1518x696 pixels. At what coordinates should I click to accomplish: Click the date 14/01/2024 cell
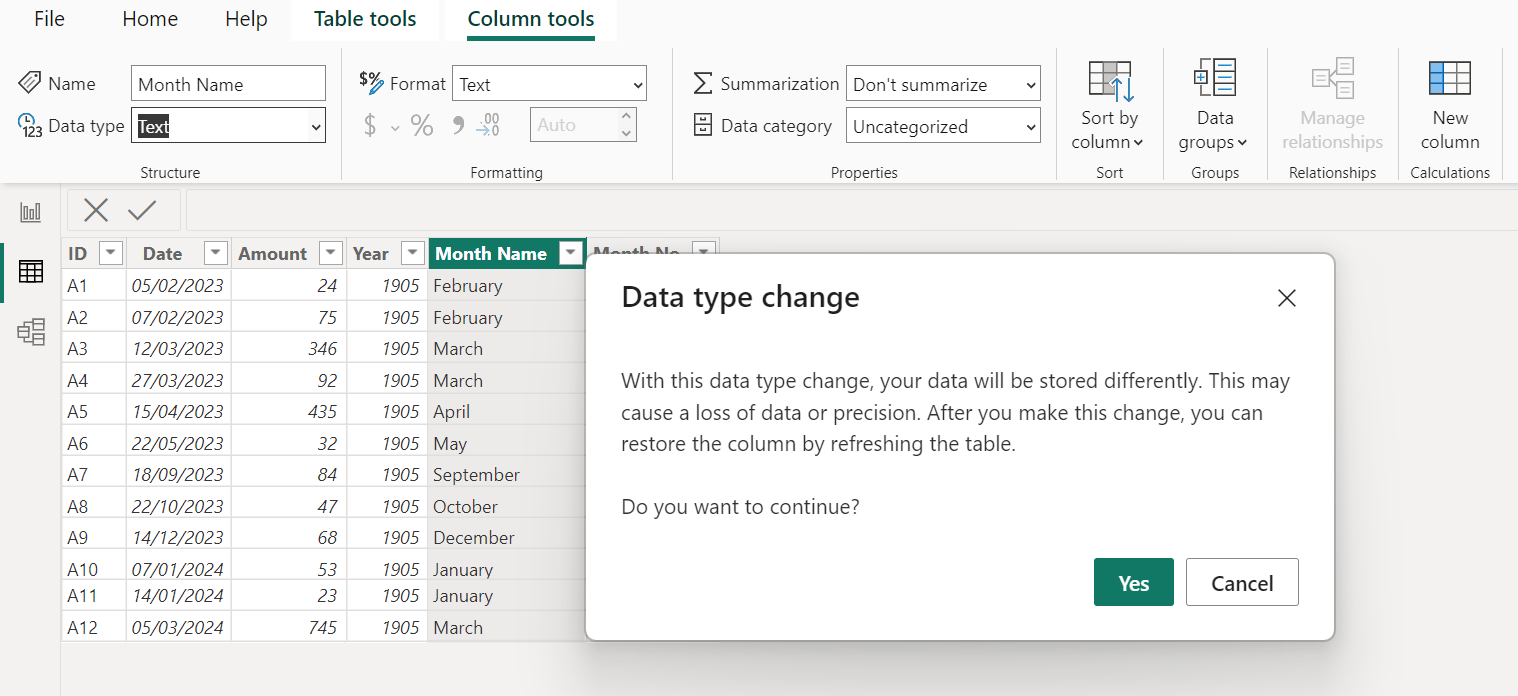pos(179,596)
